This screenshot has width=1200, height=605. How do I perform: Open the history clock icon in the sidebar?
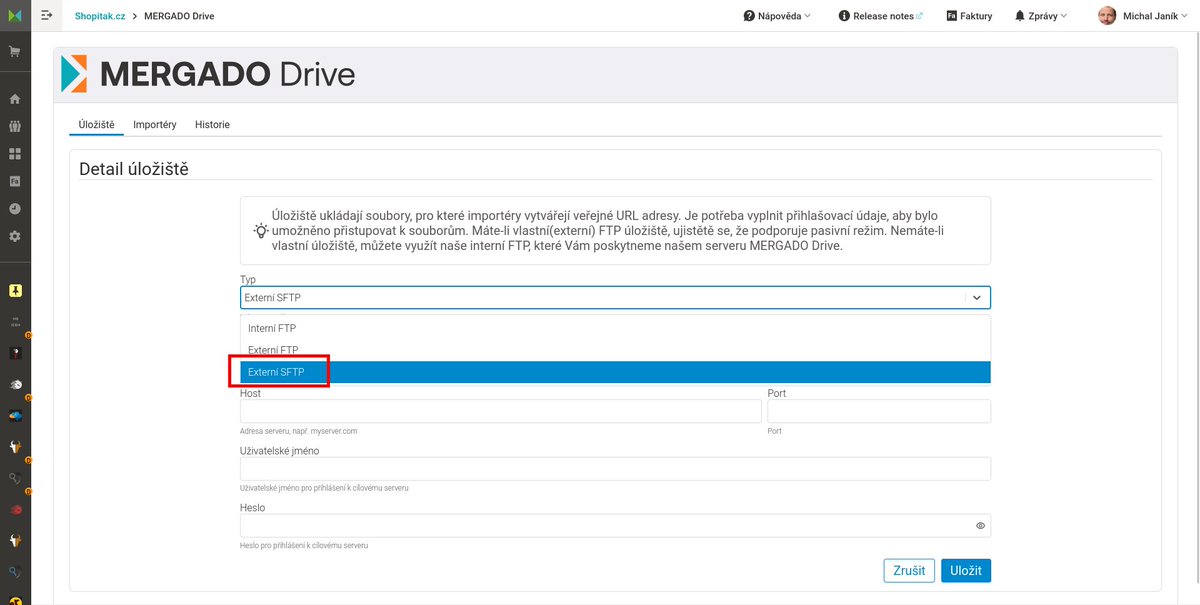coord(14,208)
